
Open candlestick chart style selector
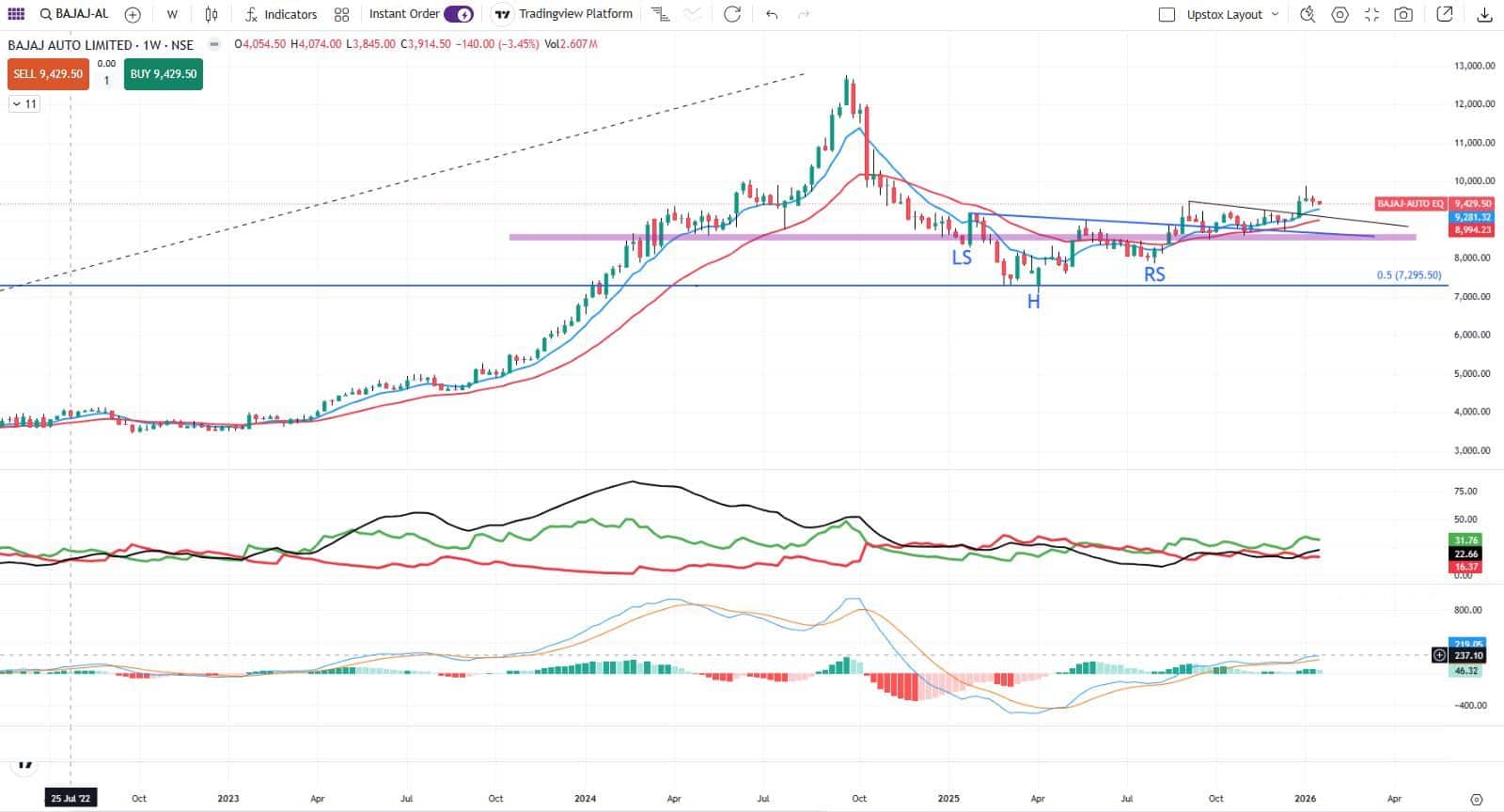pos(211,14)
